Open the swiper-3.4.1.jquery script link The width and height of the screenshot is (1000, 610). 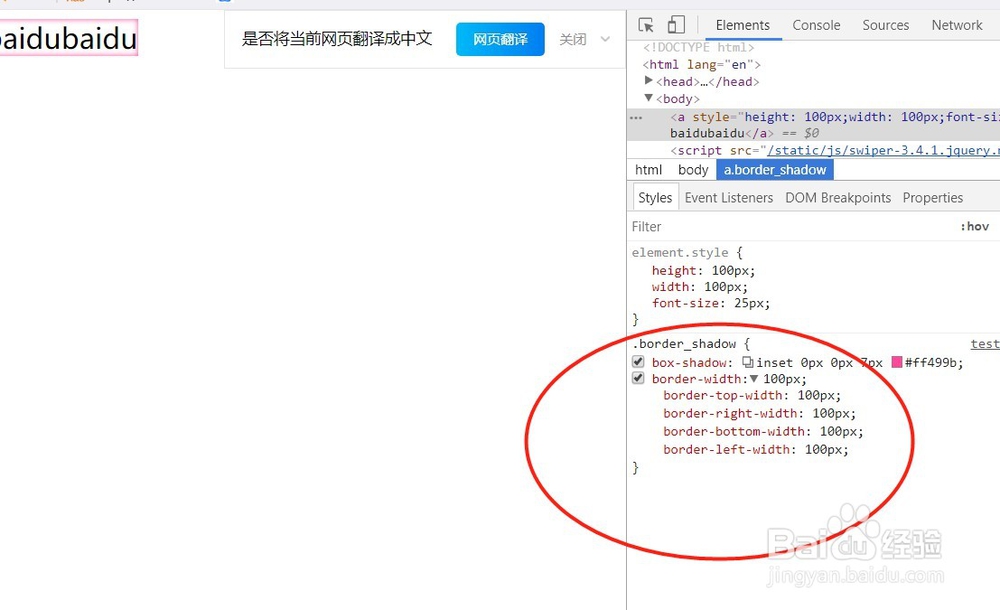[x=883, y=151]
